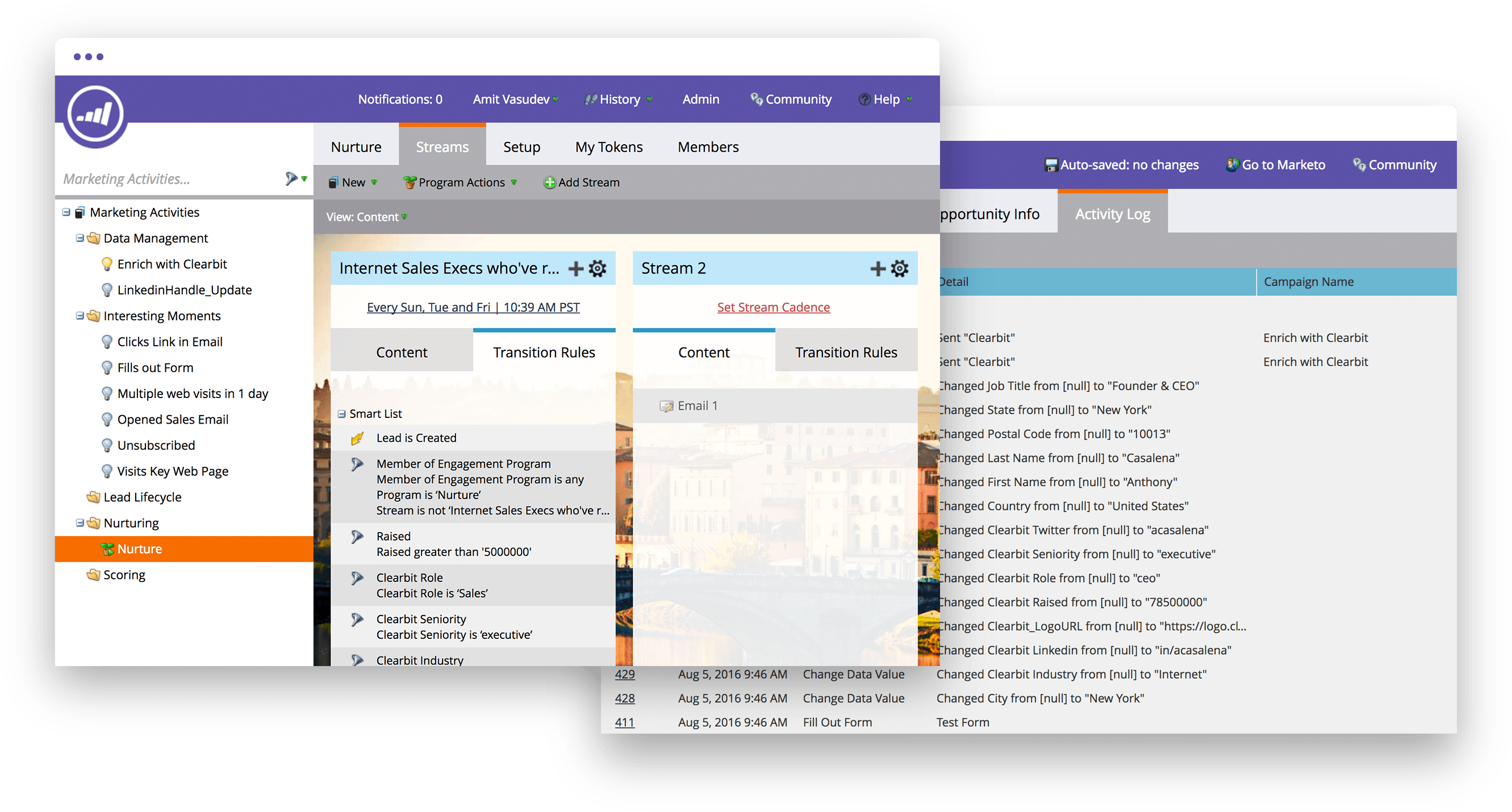Click the Lead Lifecycle folder icon
Screen dimensions: 1512x812
93,497
